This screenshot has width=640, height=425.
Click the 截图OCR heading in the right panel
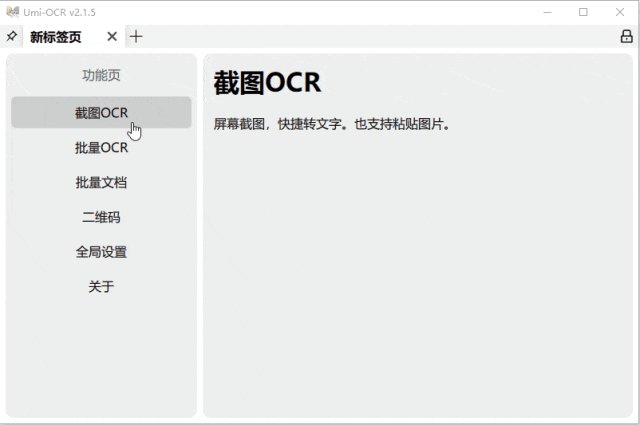pyautogui.click(x=267, y=83)
